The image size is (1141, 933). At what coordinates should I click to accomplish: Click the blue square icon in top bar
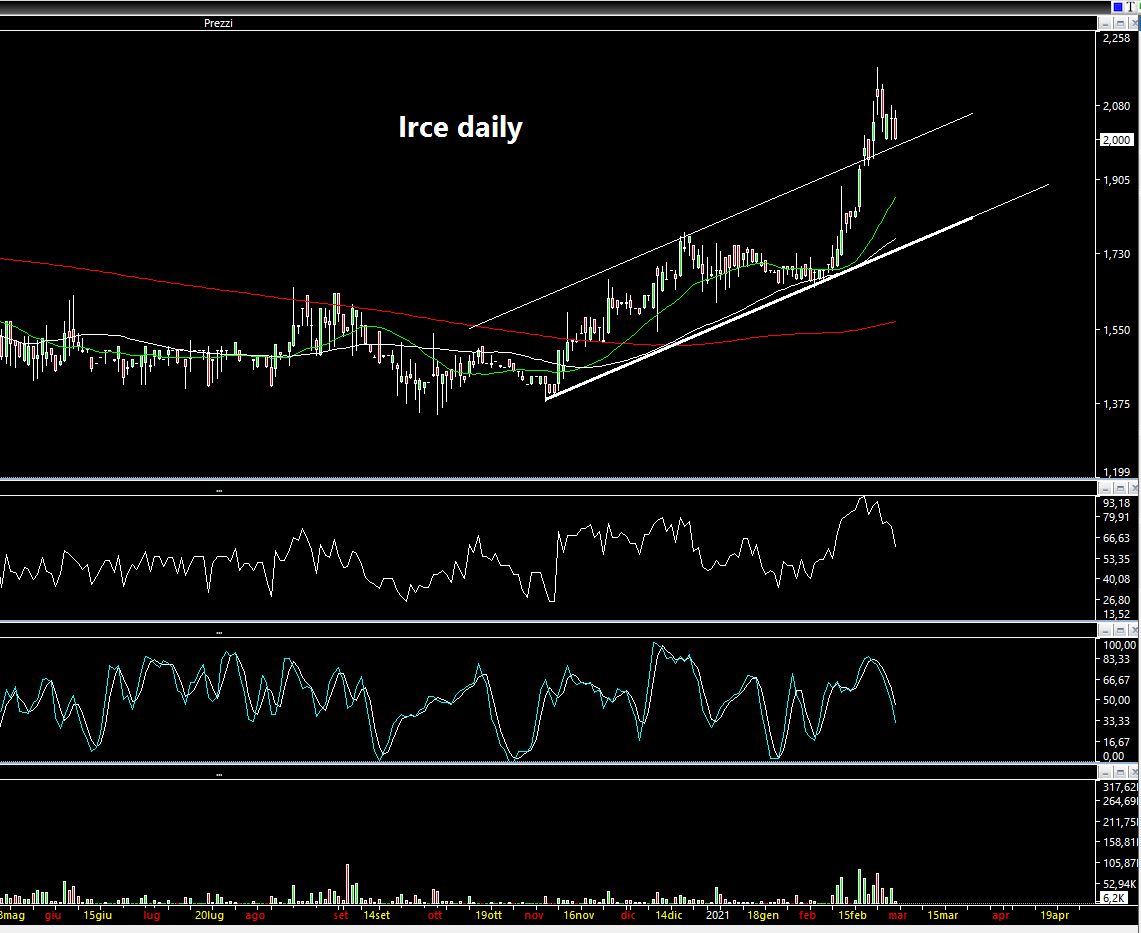pyautogui.click(x=1118, y=7)
